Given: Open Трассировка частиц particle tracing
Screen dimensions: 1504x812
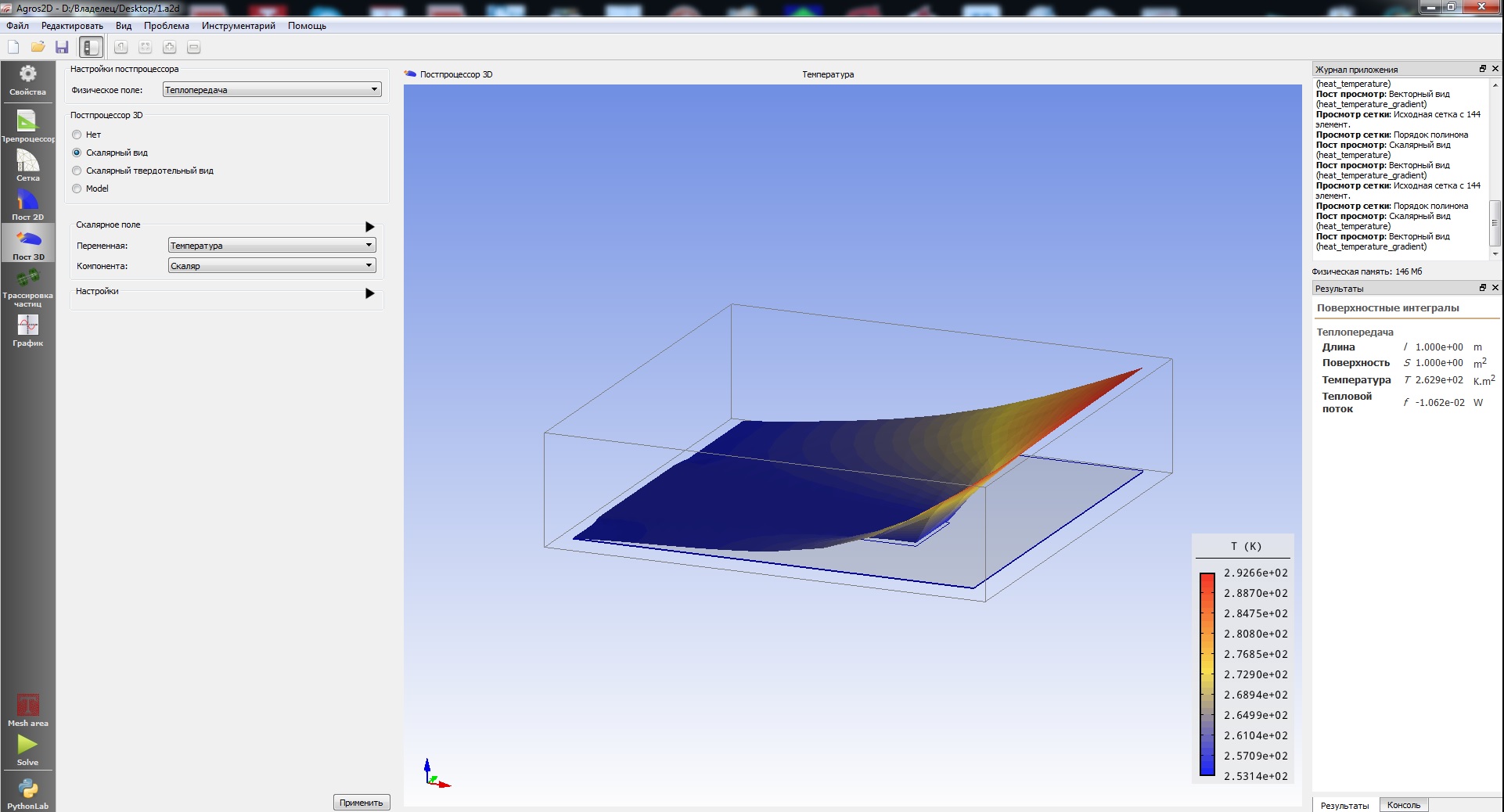Looking at the screenshot, I should 27,286.
